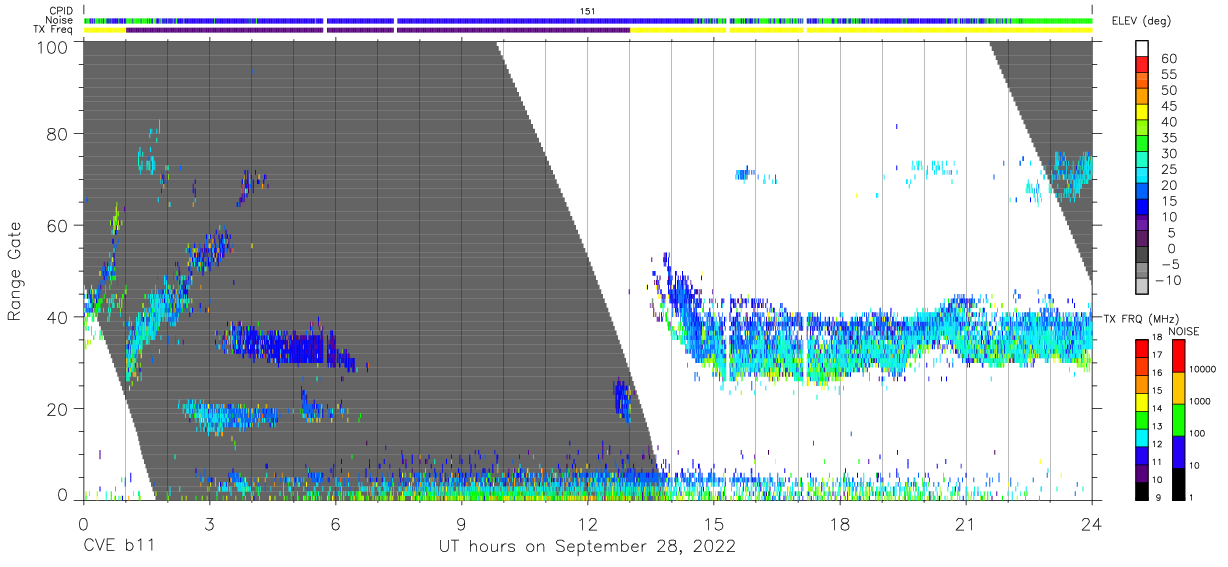1228x567 pixels.
Task: Click the blue-green Noise indicator strip
Action: coord(588,20)
